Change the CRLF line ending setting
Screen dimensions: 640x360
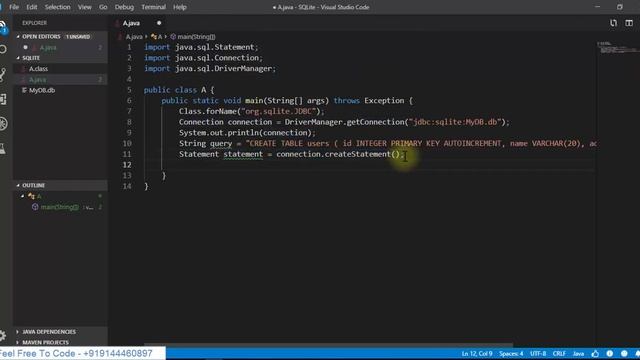(x=559, y=353)
